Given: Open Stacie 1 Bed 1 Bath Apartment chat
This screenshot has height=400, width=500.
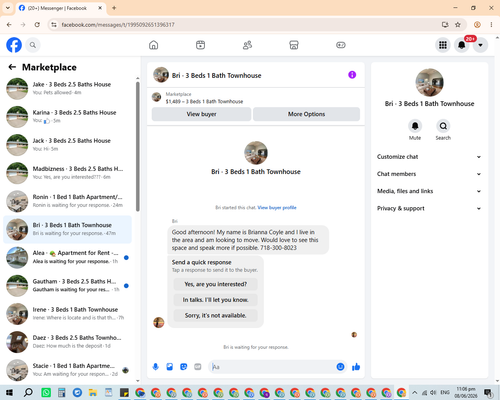Looking at the screenshot, I should 68,370.
